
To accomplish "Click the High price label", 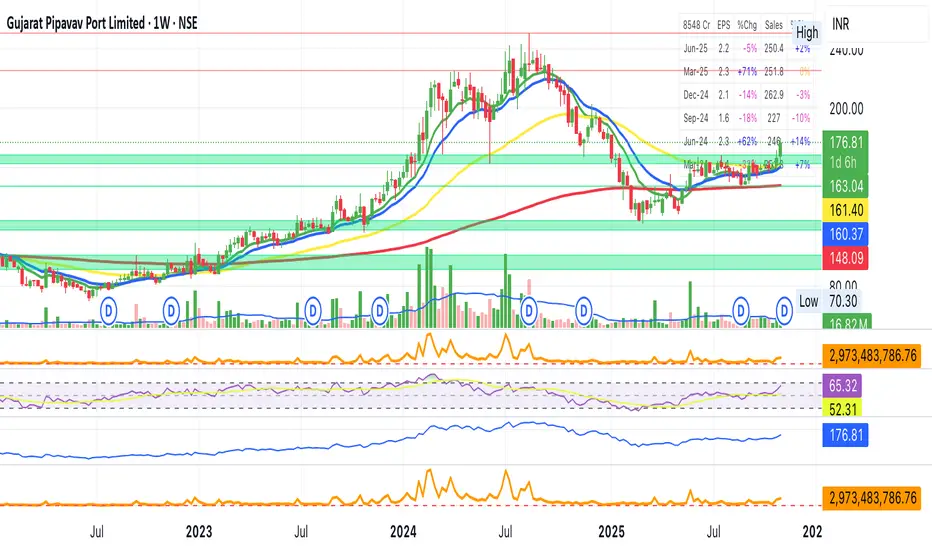I will [x=806, y=32].
